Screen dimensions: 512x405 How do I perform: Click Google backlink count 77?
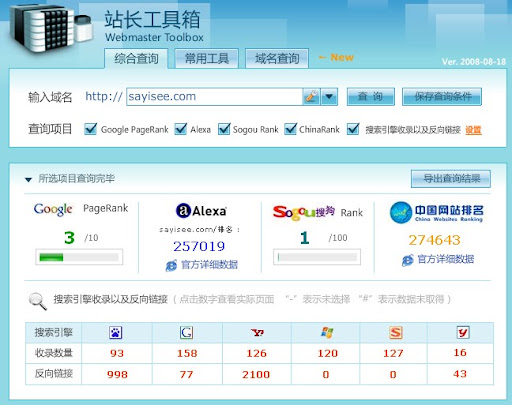coord(186,374)
